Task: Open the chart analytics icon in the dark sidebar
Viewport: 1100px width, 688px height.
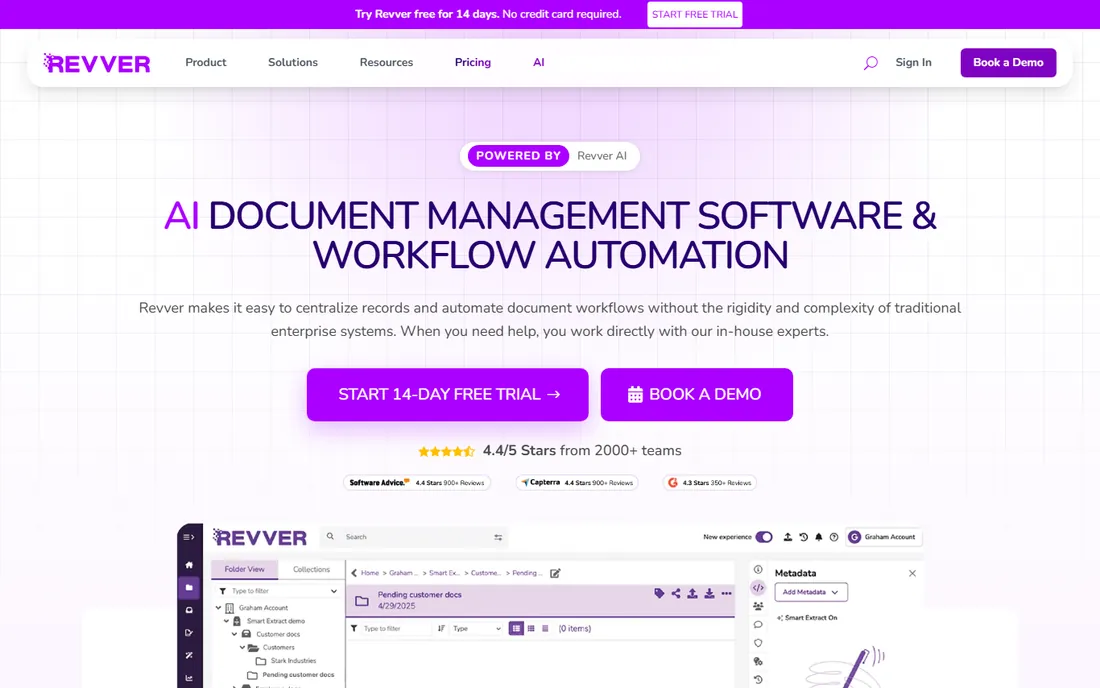Action: point(189,677)
